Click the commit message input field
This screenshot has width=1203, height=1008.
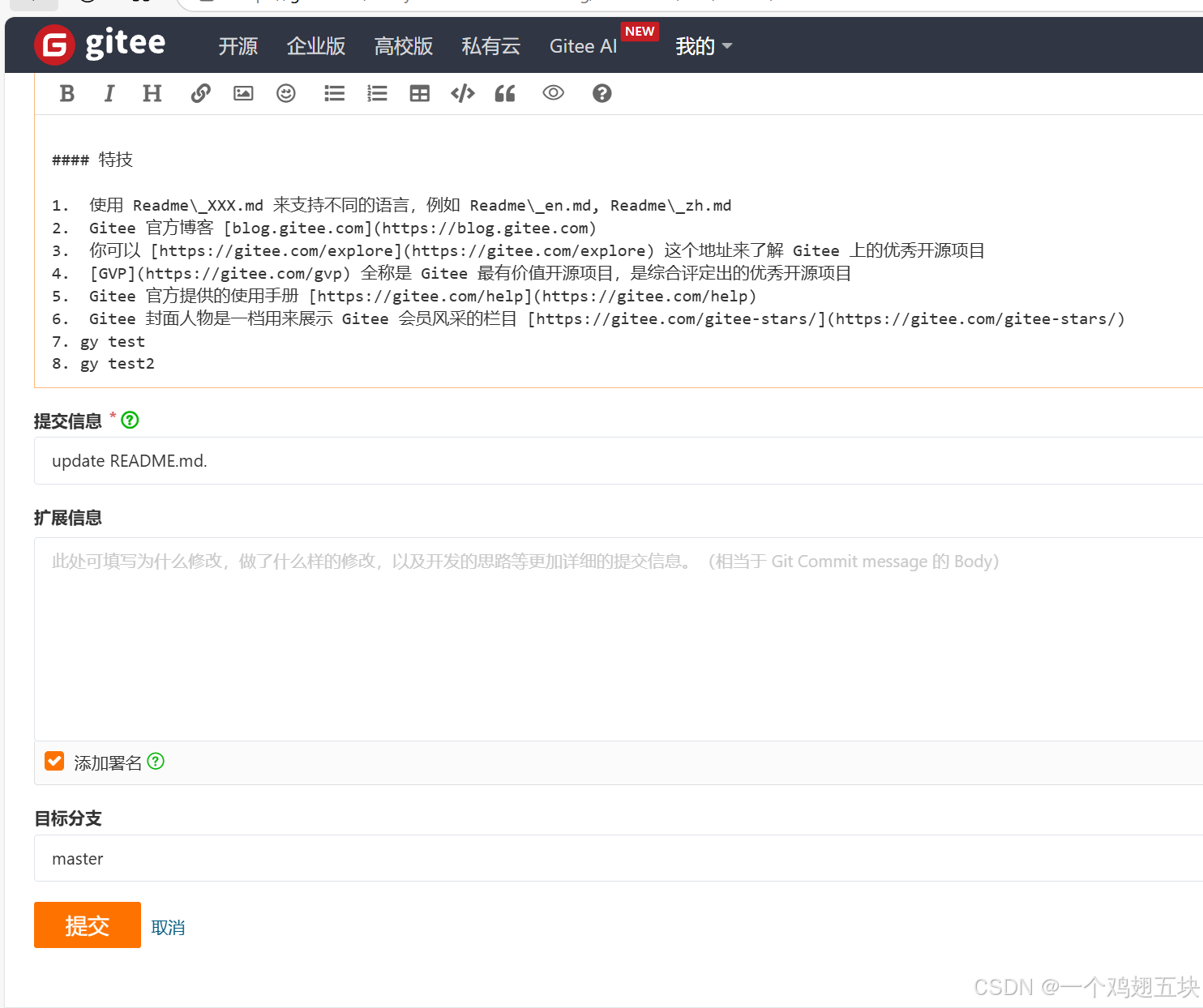619,461
